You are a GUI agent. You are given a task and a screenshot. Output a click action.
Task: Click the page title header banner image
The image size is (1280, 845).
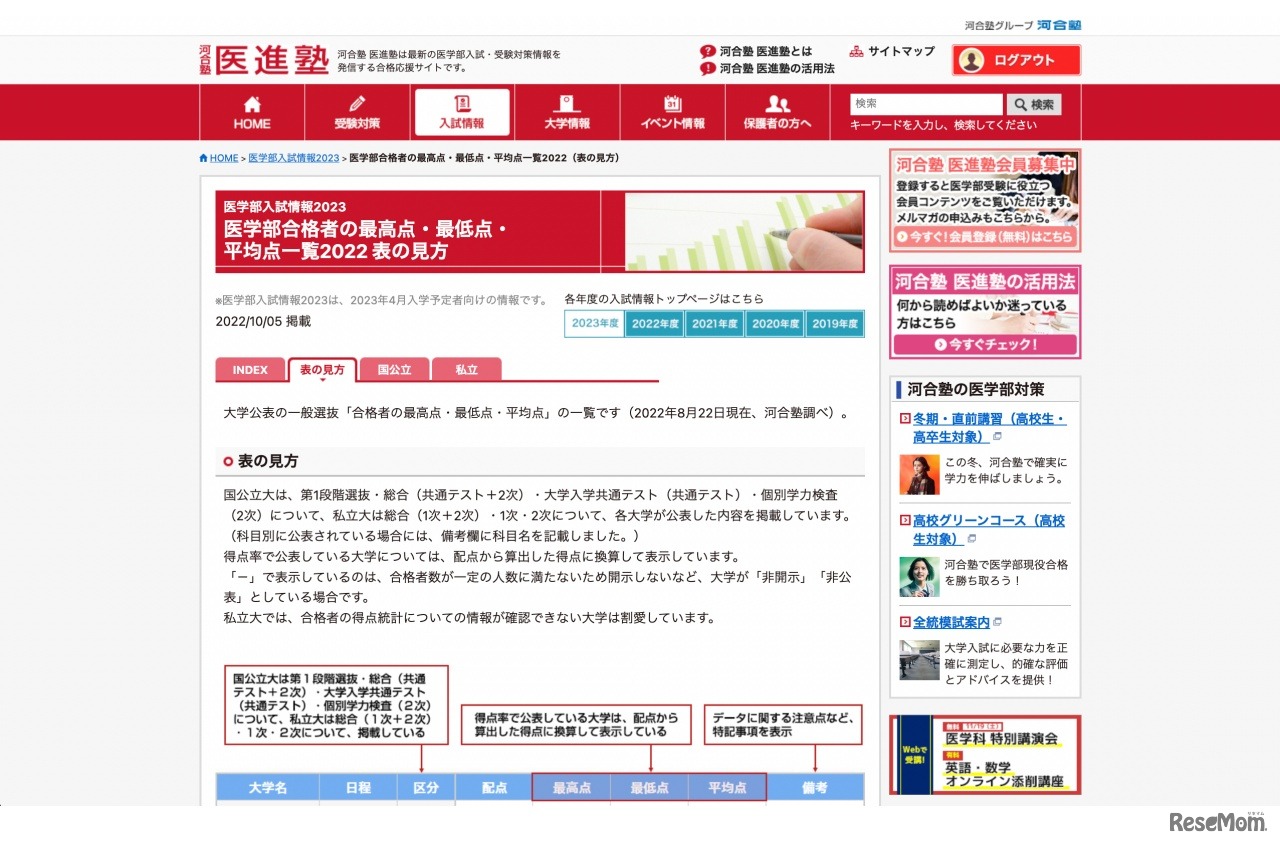tap(540, 232)
